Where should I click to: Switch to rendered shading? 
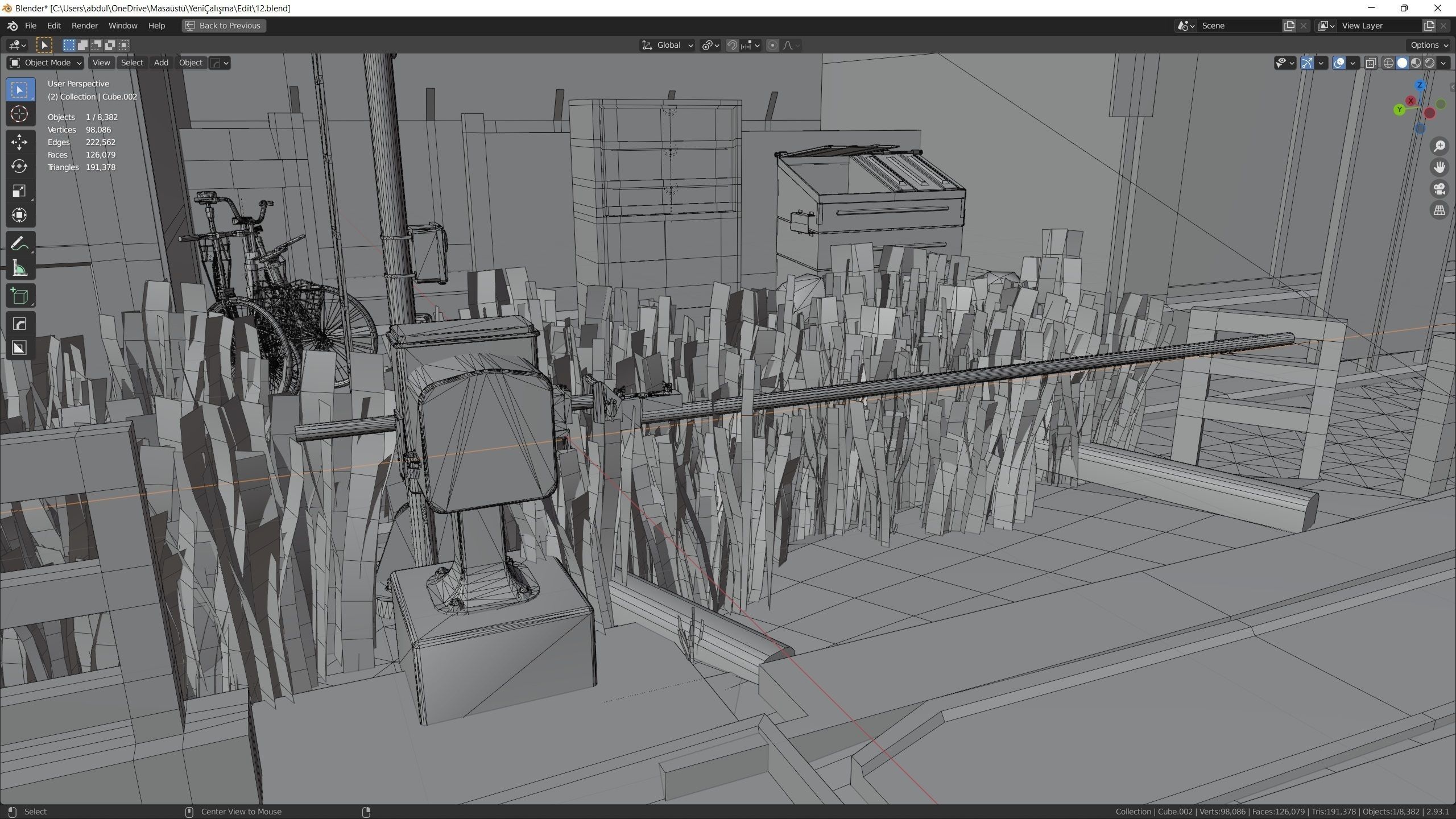[x=1429, y=63]
